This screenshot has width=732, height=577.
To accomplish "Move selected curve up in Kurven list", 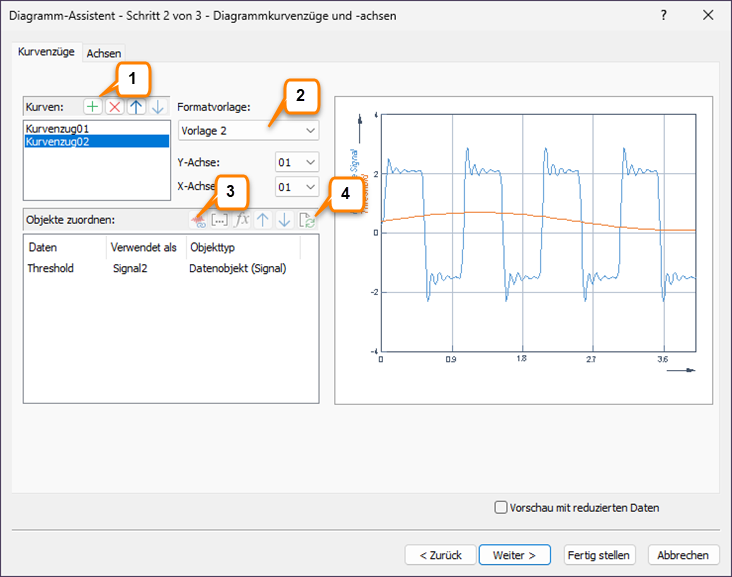I will tap(136, 106).
